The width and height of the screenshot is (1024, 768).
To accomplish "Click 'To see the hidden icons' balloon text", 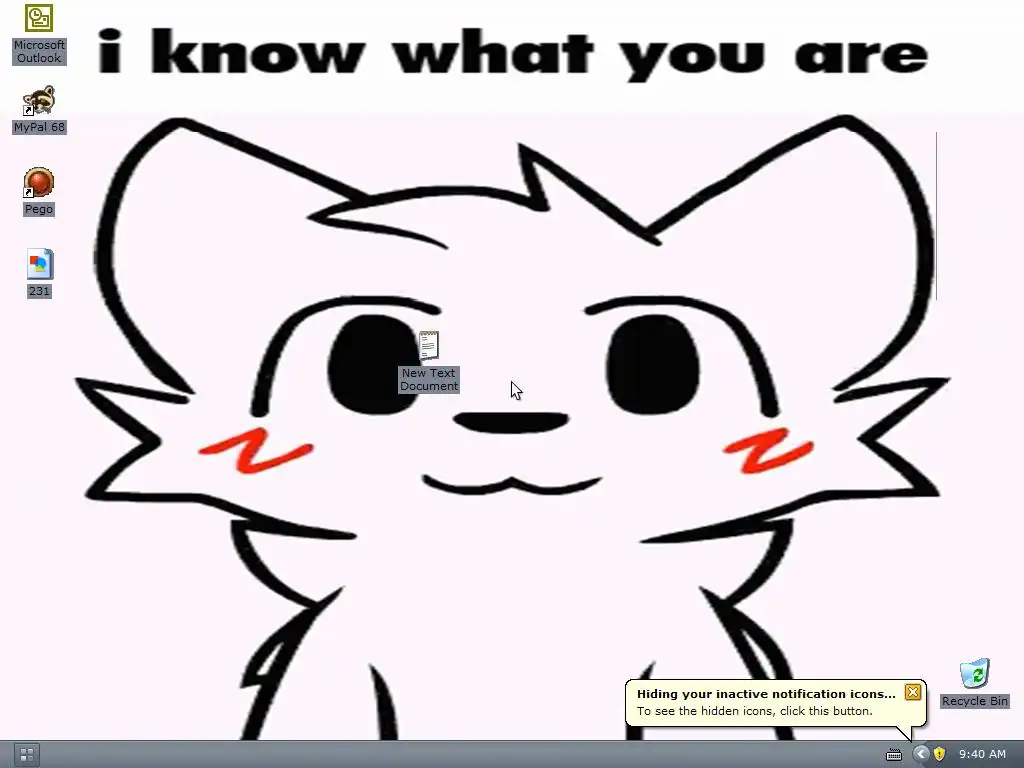I will (x=754, y=711).
